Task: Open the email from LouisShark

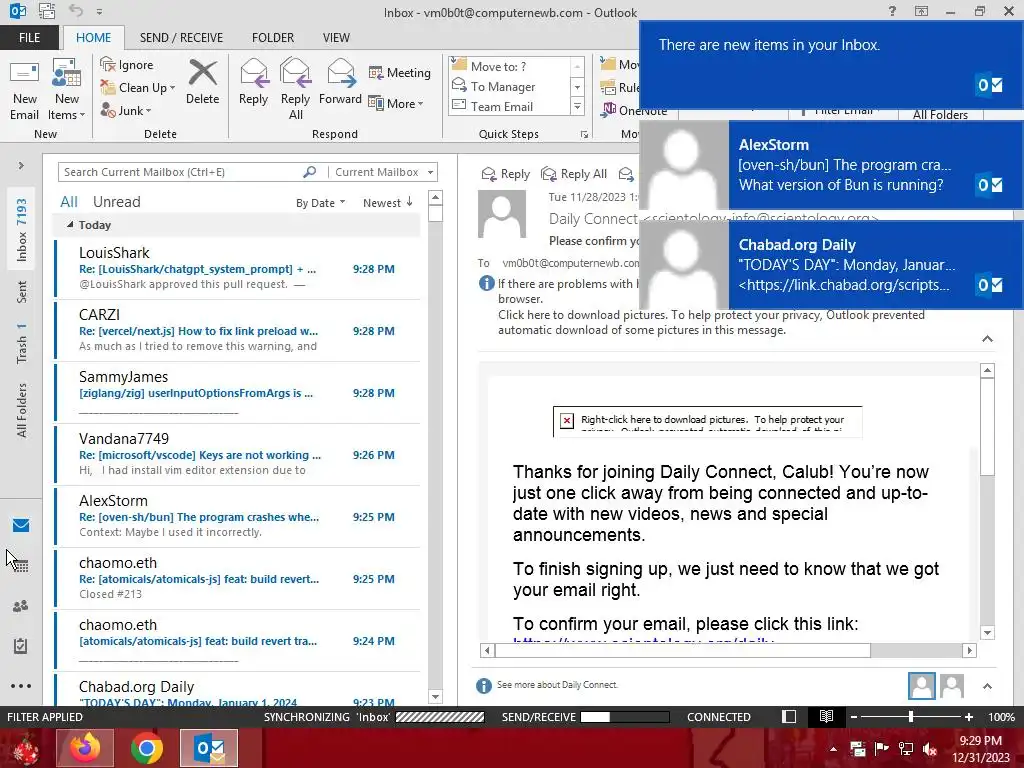Action: 238,268
